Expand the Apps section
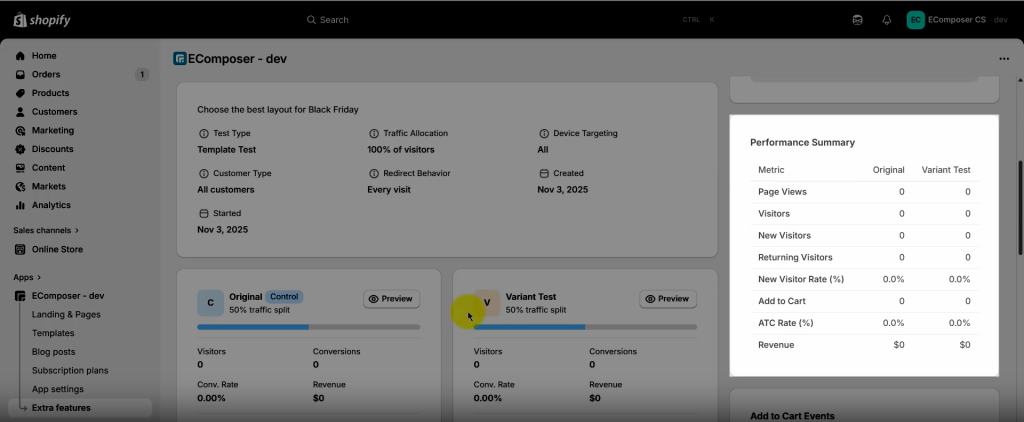The image size is (1024, 422). click(28, 277)
